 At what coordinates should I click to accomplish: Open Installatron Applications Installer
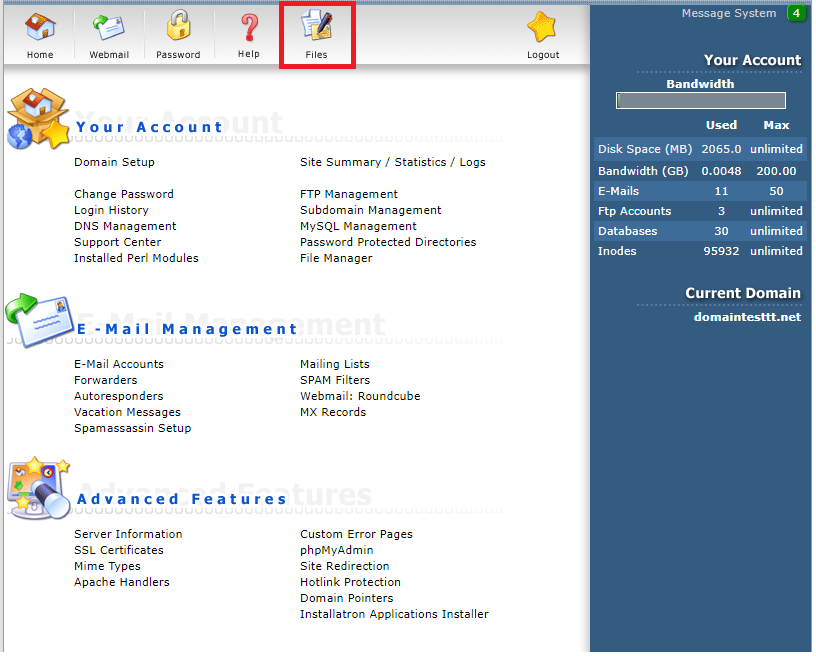tap(394, 616)
